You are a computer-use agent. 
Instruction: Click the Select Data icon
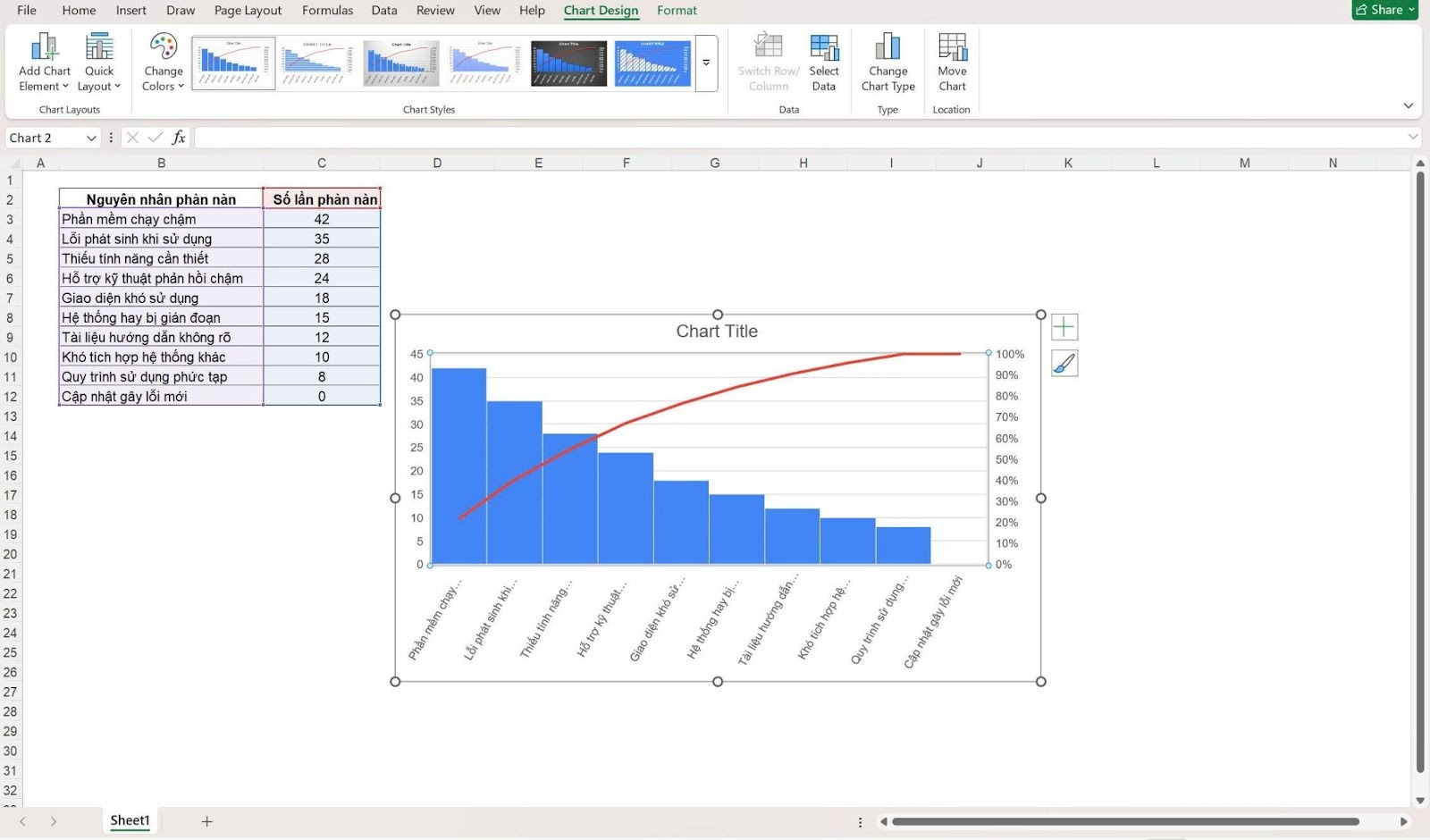tap(823, 47)
